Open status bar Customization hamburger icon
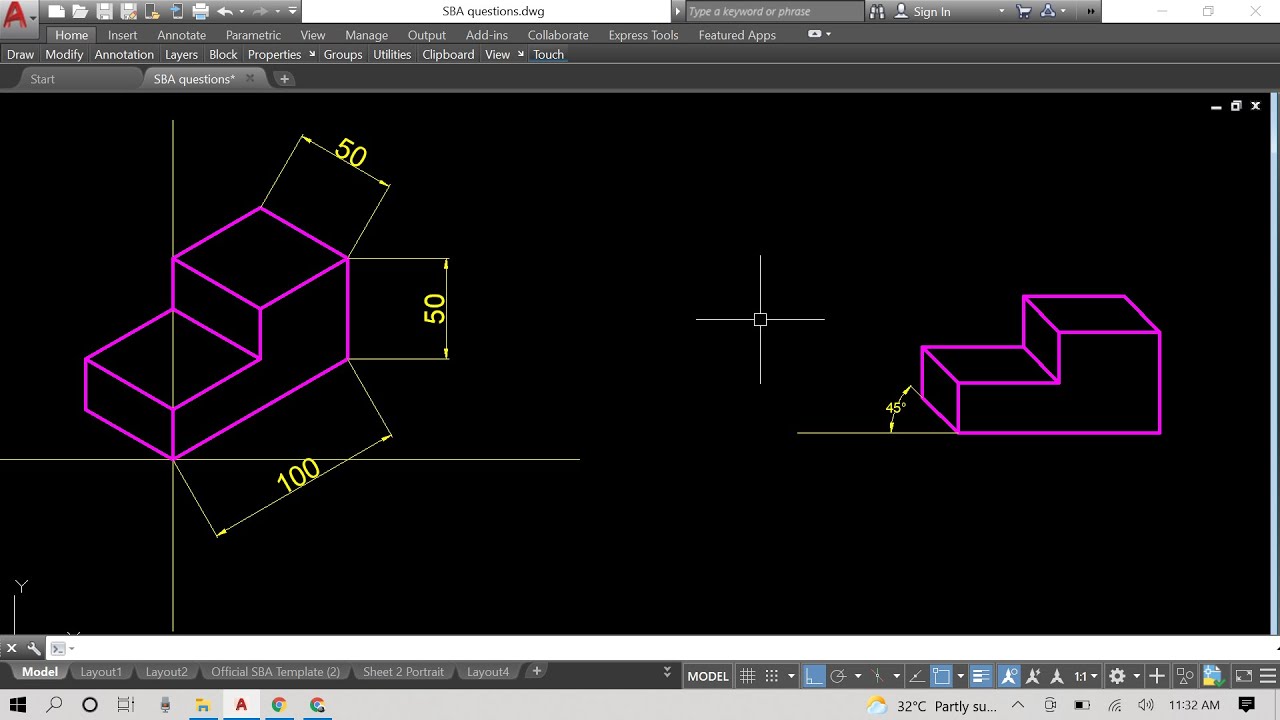 (1267, 676)
